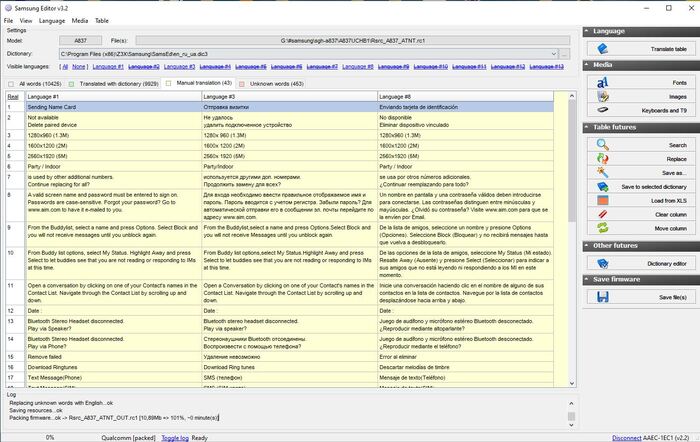Collapse the Media panel header
Screen dimensions: 700x442
pyautogui.click(x=641, y=65)
